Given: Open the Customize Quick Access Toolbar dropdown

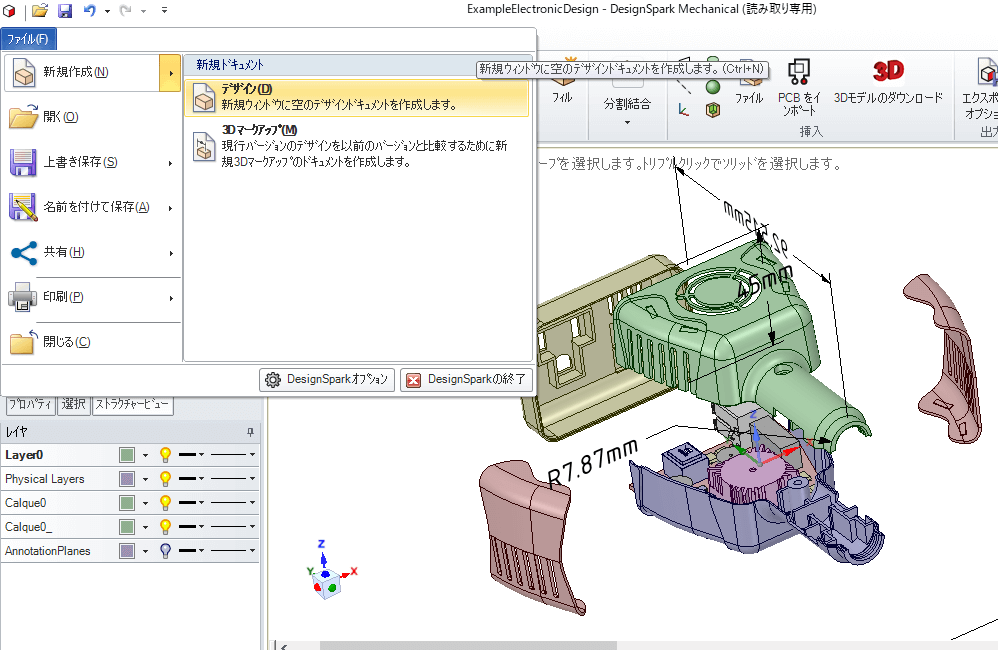Looking at the screenshot, I should pos(164,10).
